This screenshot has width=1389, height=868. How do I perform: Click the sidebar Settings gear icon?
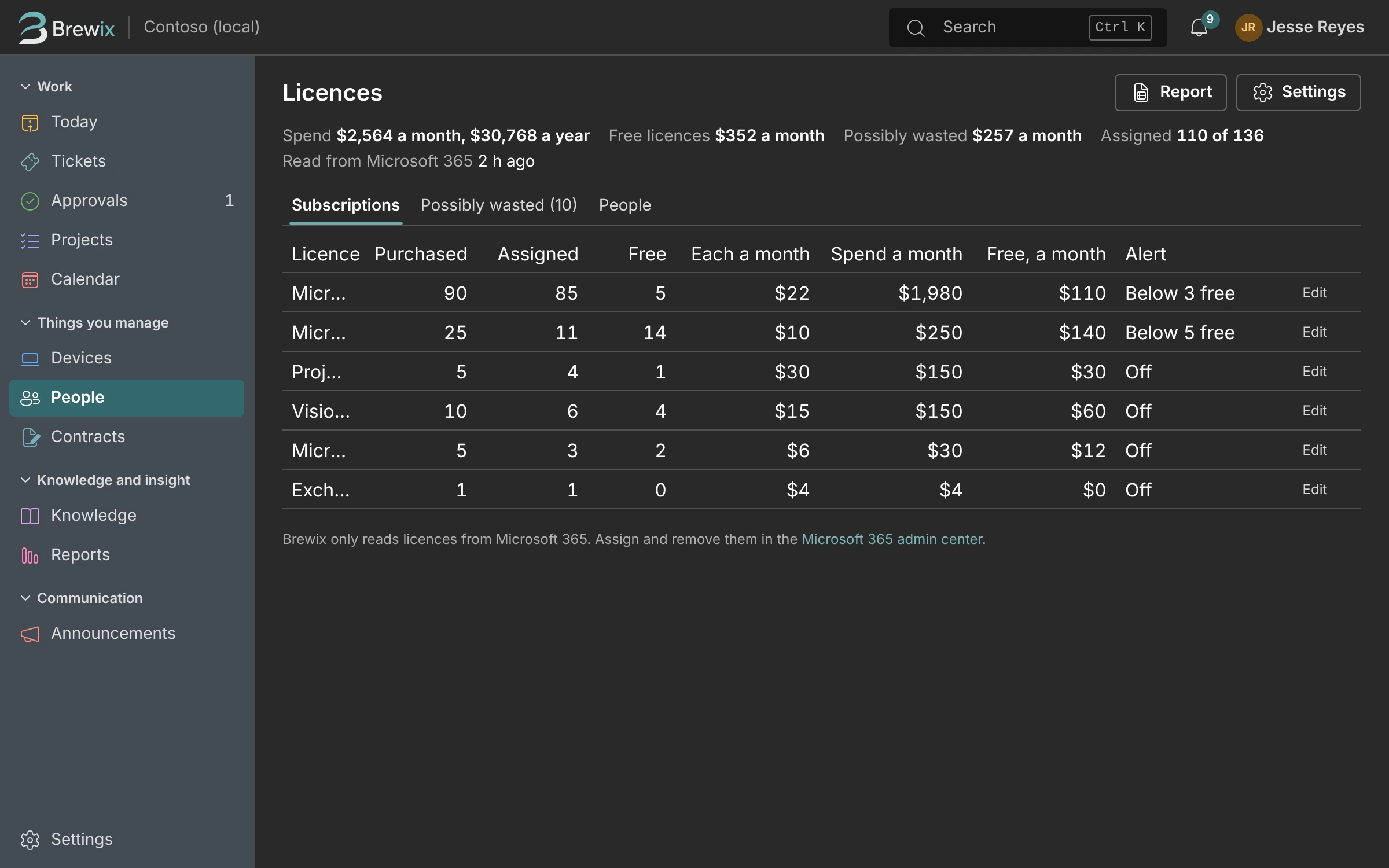(30, 840)
